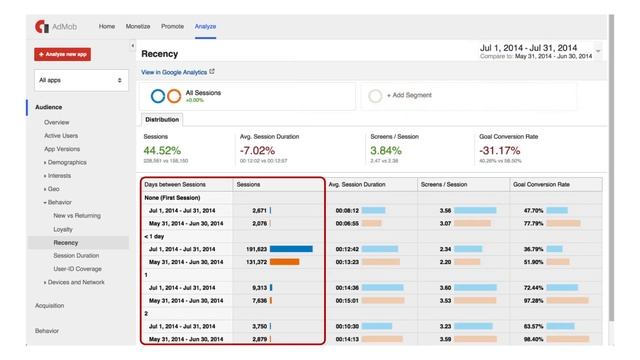Click the Jul 1, 2014 - Jul 31, 2014 date range

[528, 48]
